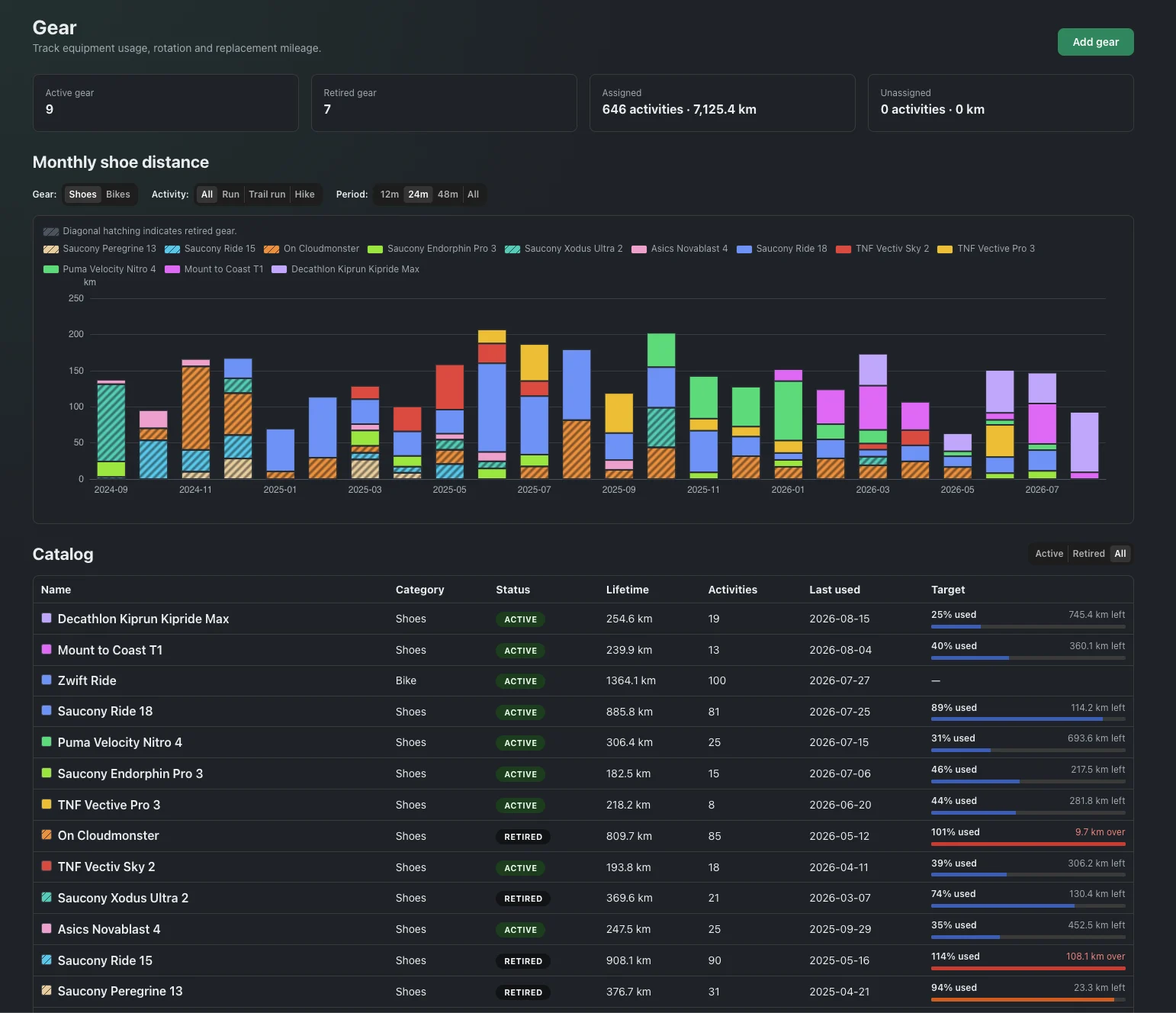This screenshot has height=1013, width=1176.
Task: Click the Retired gear stat card
Action: point(444,103)
